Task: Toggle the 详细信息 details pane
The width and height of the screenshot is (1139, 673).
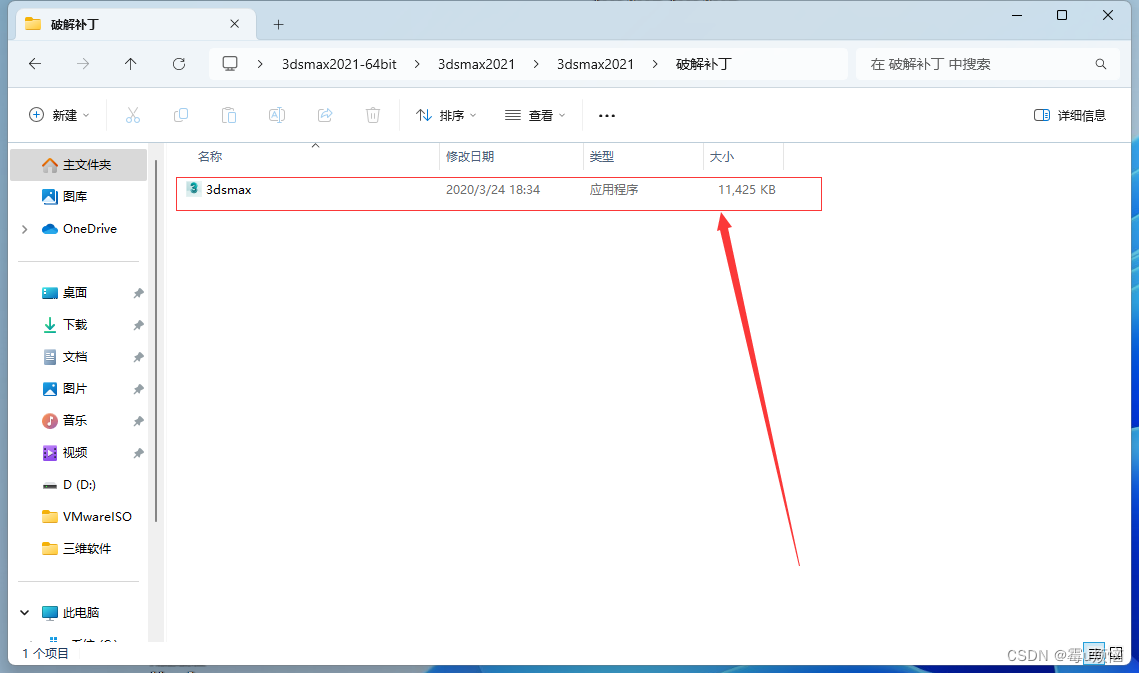Action: (x=1069, y=115)
